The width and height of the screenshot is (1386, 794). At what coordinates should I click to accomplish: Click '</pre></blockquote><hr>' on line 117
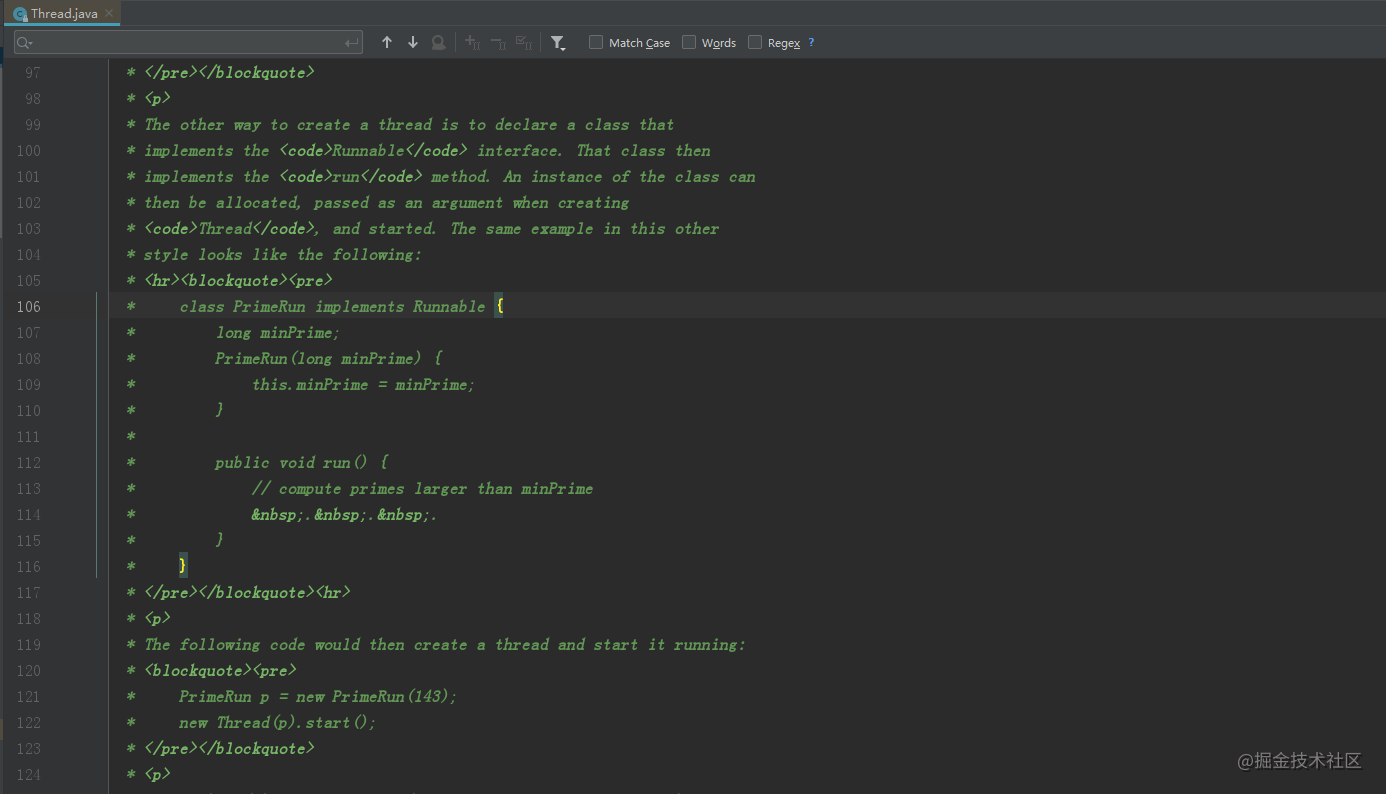(x=247, y=592)
